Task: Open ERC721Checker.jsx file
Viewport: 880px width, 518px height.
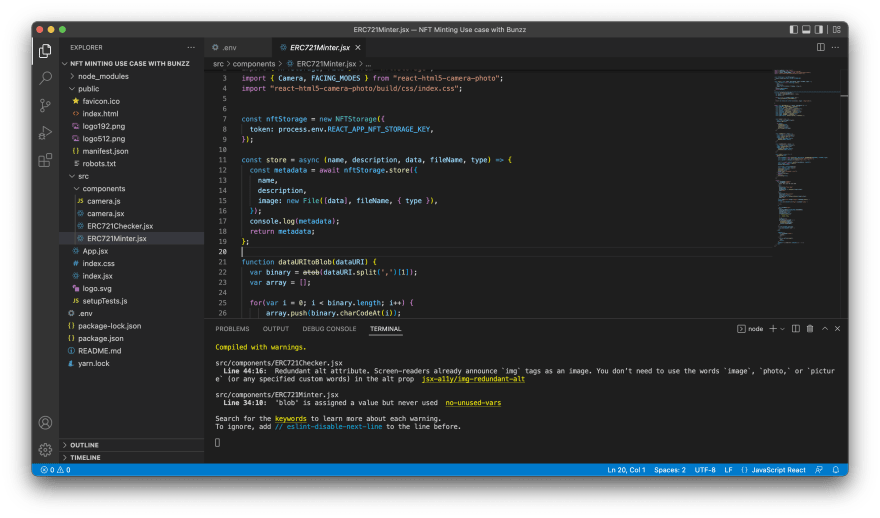Action: pos(131,226)
